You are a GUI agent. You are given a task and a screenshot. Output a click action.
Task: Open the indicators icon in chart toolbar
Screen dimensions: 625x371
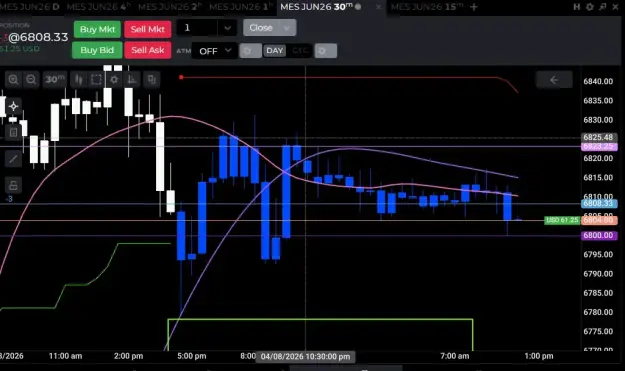click(x=132, y=80)
